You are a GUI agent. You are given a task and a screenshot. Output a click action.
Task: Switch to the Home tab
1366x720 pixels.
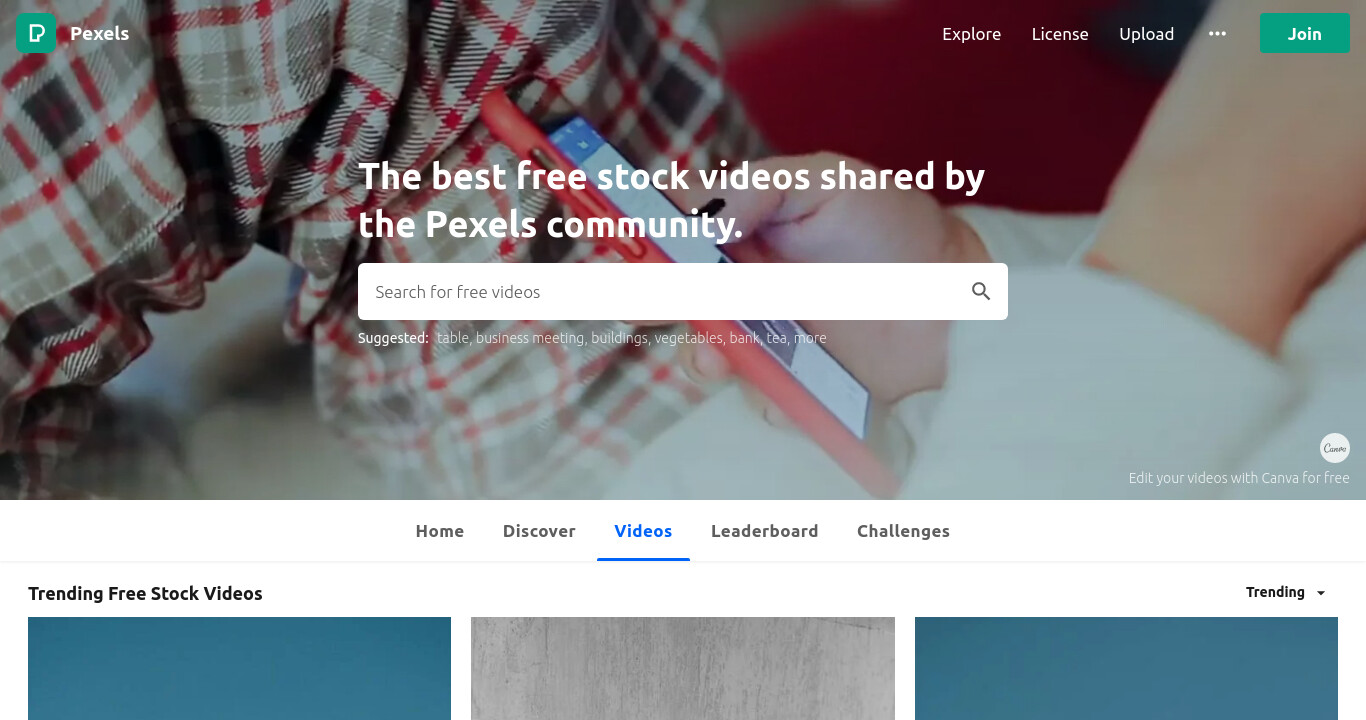440,531
